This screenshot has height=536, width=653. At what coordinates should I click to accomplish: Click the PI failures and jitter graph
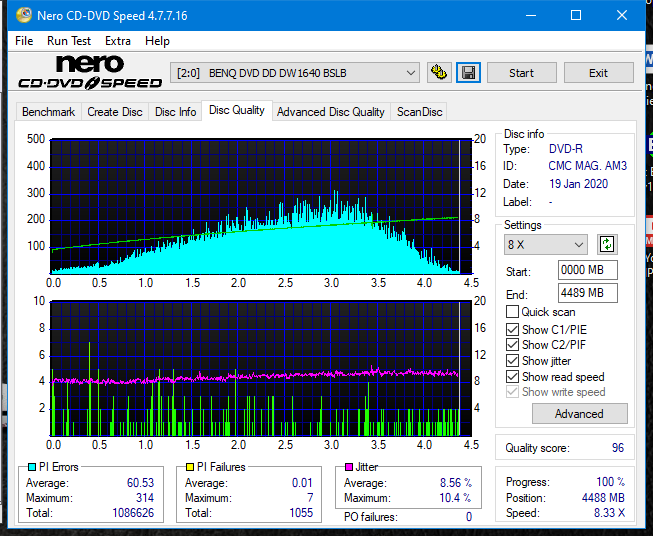coord(261,369)
